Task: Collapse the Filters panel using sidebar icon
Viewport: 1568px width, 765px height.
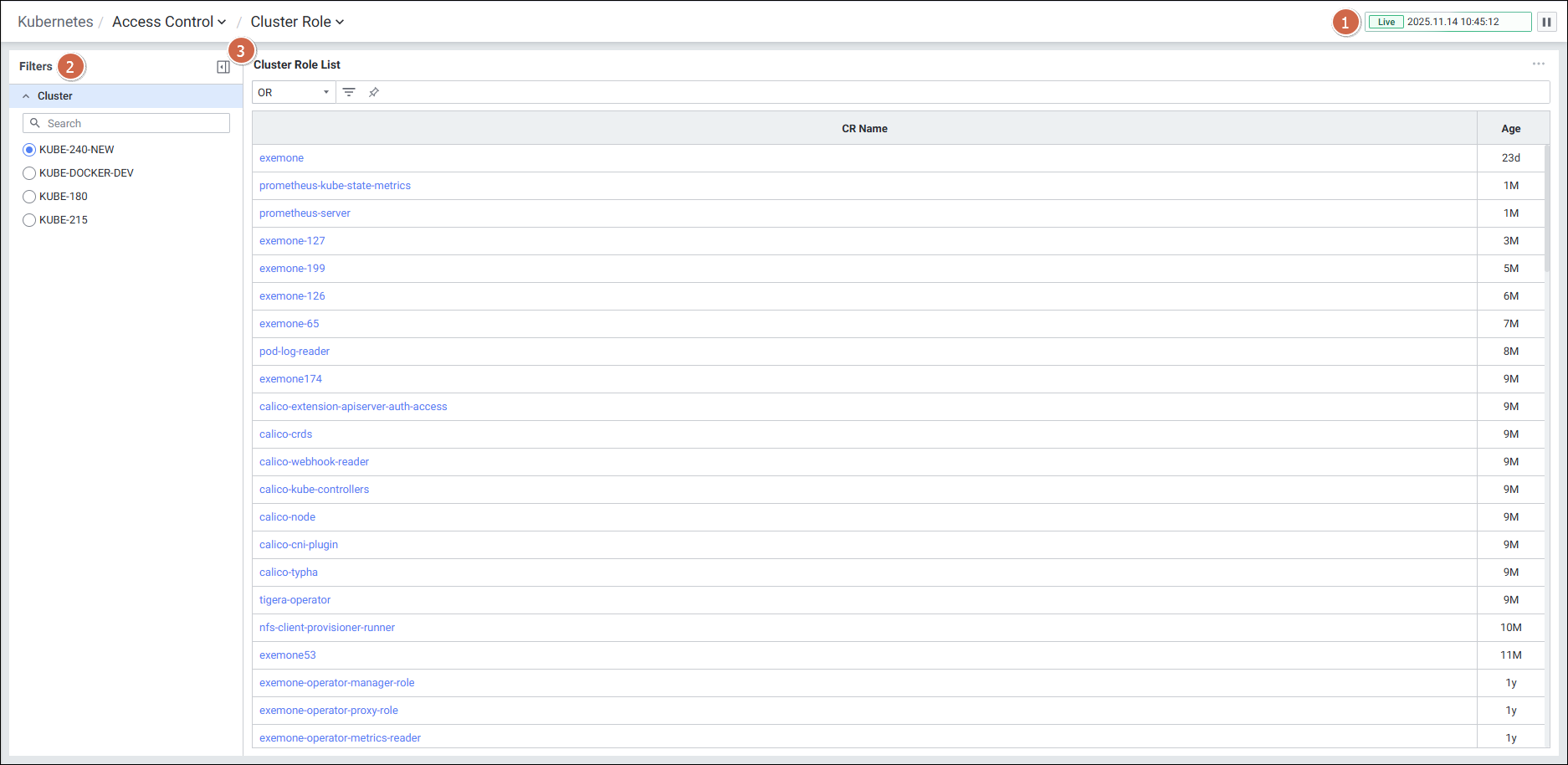Action: pos(223,67)
